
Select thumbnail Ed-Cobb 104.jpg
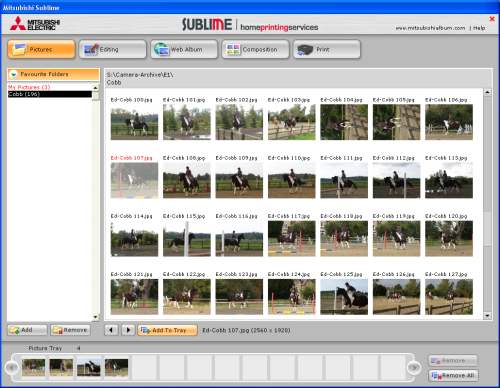click(x=344, y=122)
